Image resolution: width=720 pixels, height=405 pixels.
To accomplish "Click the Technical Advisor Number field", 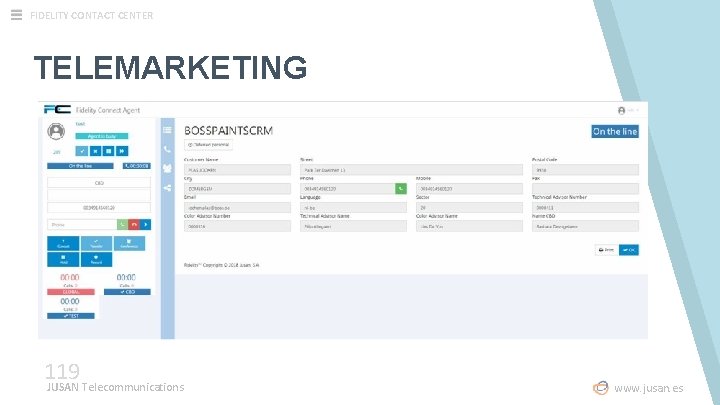I will point(585,208).
